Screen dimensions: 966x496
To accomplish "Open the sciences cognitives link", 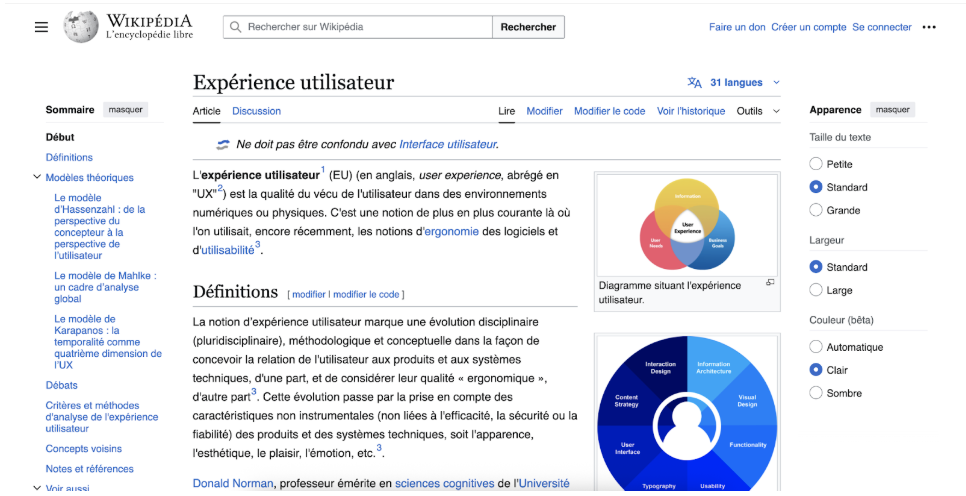I will click(445, 484).
